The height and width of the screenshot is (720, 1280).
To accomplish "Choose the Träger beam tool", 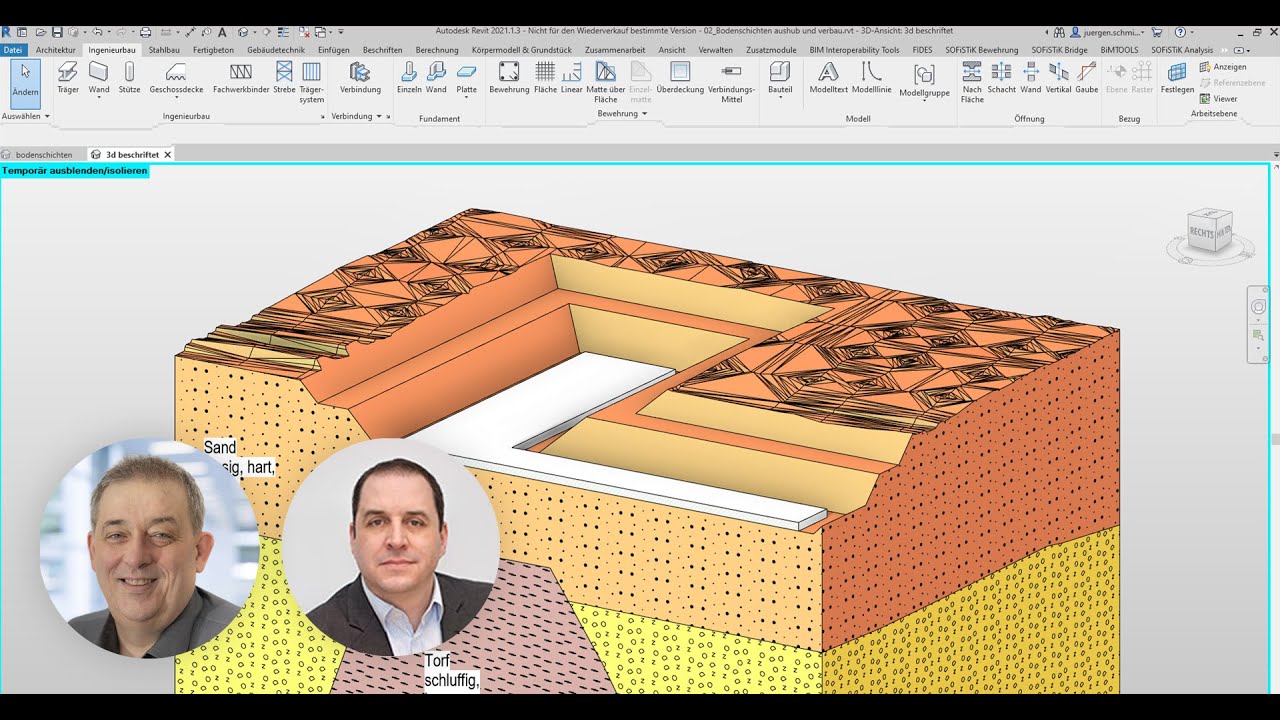I will click(x=68, y=77).
